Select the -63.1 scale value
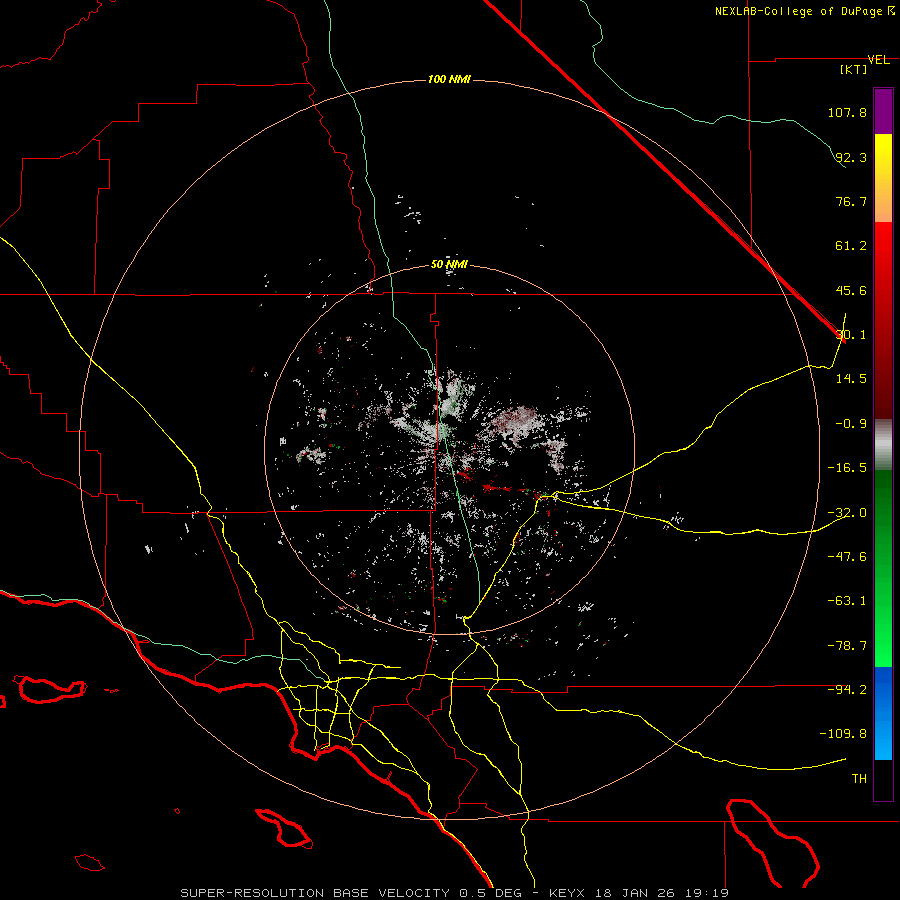Screen dimensions: 900x900 click(x=847, y=601)
